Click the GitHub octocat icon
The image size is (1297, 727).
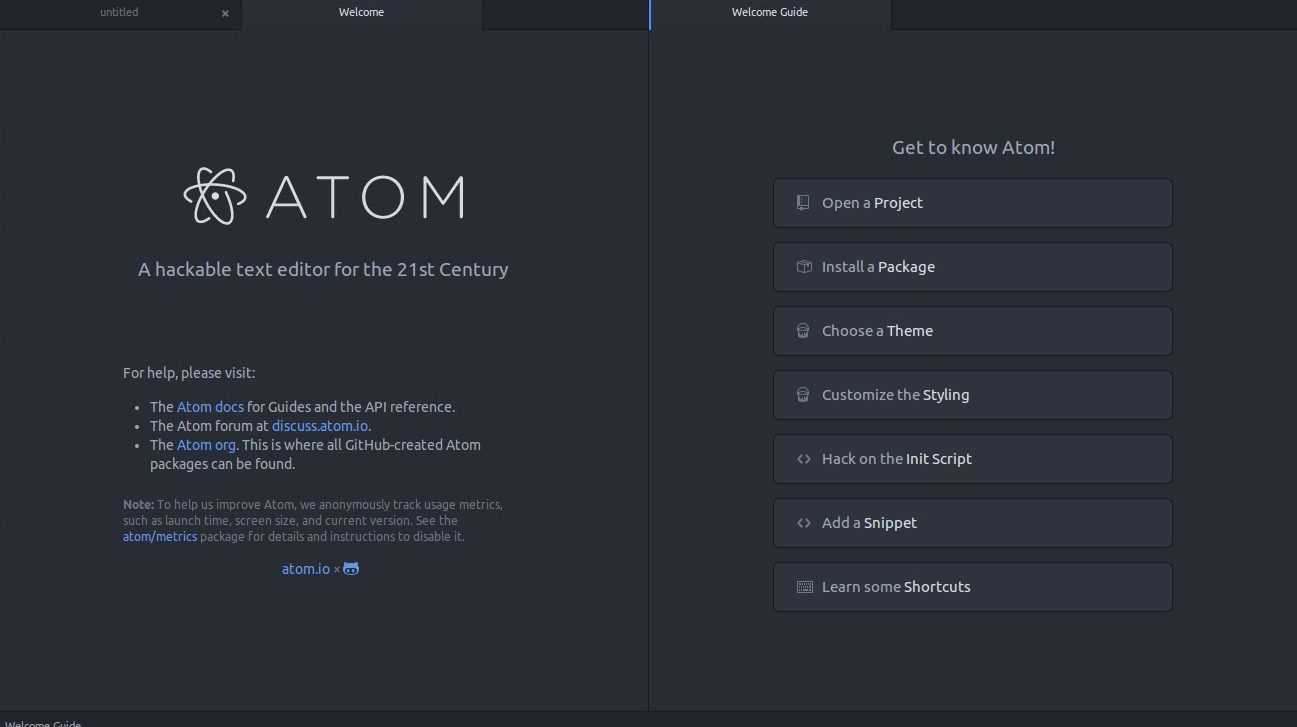(351, 569)
